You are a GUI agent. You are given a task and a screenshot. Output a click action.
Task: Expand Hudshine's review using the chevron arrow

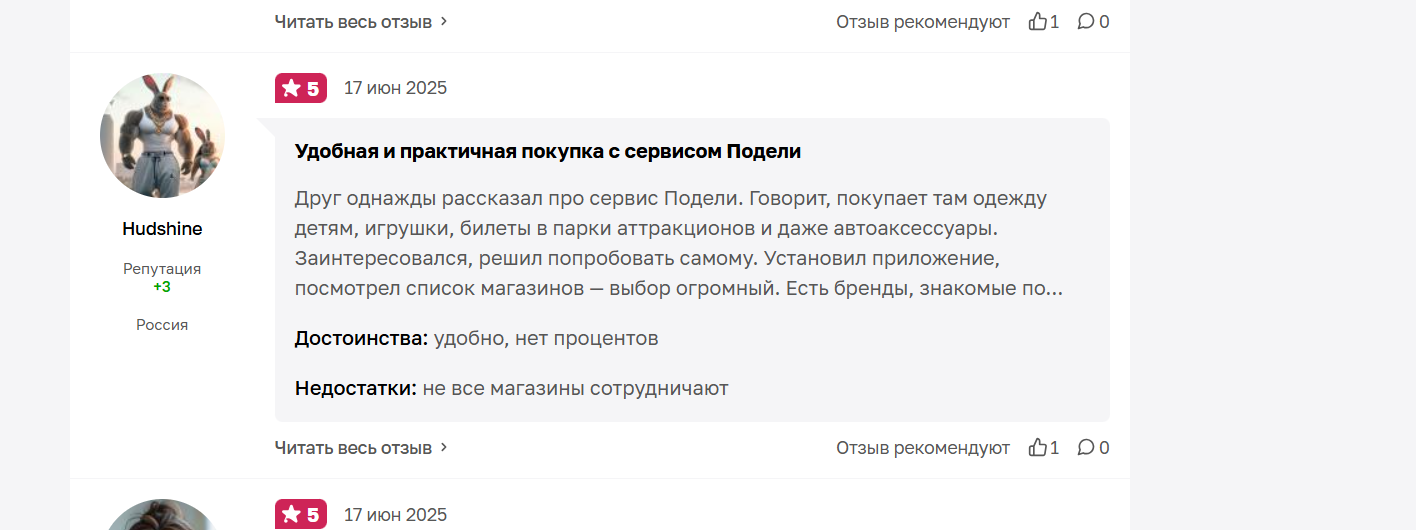pyautogui.click(x=445, y=447)
